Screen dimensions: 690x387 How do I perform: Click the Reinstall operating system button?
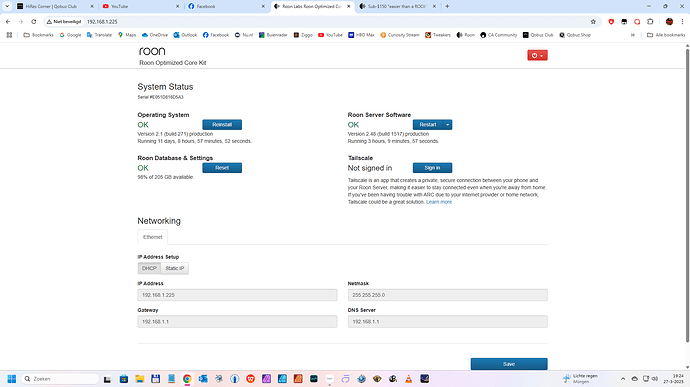(x=222, y=125)
